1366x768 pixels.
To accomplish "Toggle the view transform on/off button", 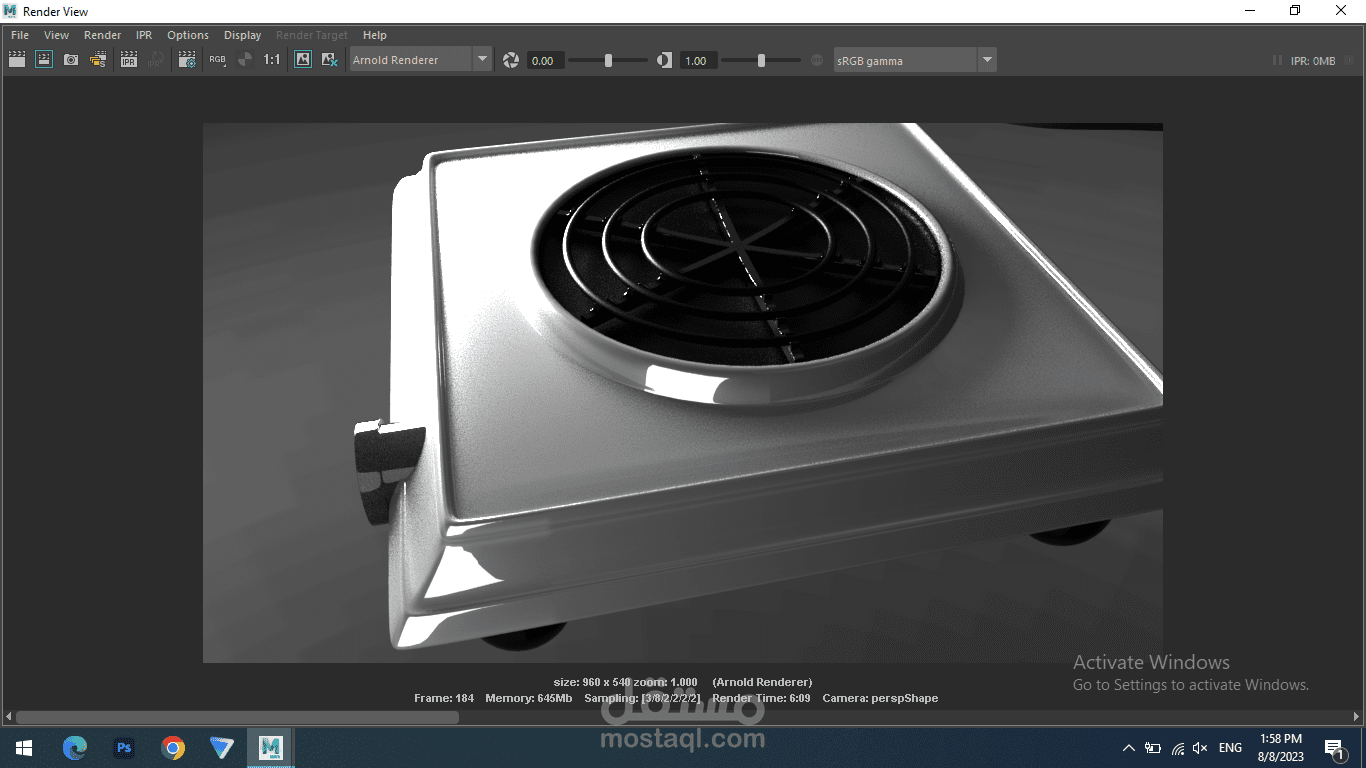I will tap(817, 60).
